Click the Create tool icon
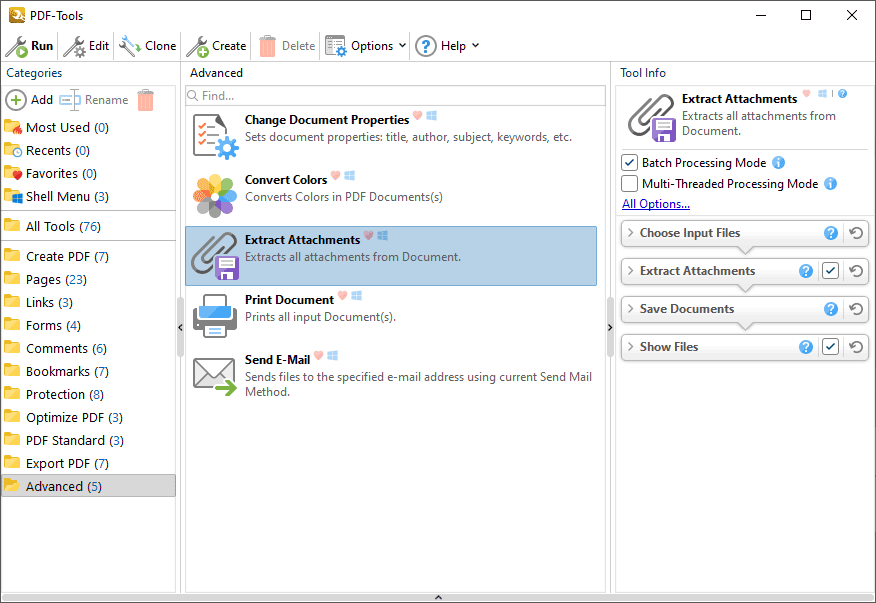 197,46
